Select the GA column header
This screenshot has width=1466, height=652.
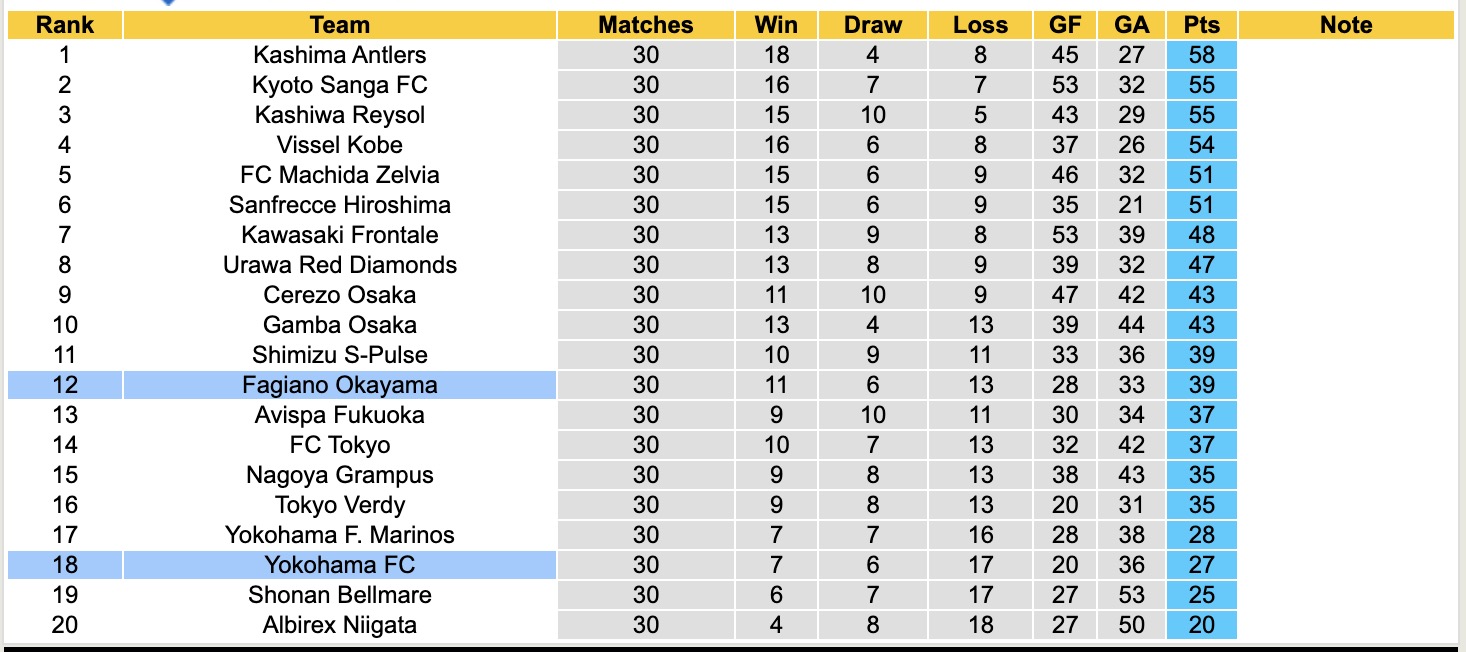point(1132,25)
